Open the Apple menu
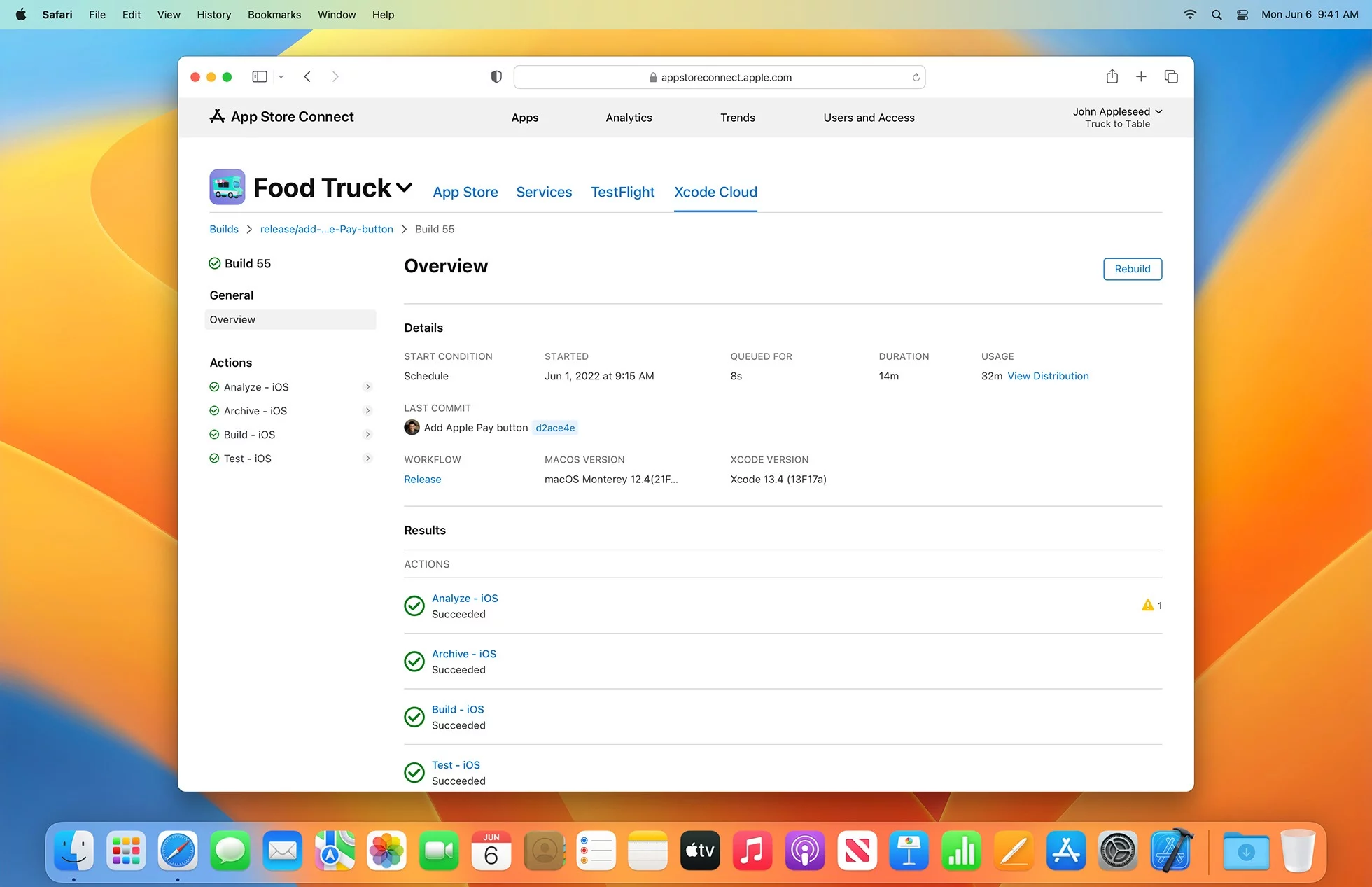The width and height of the screenshot is (1372, 887). pyautogui.click(x=21, y=14)
